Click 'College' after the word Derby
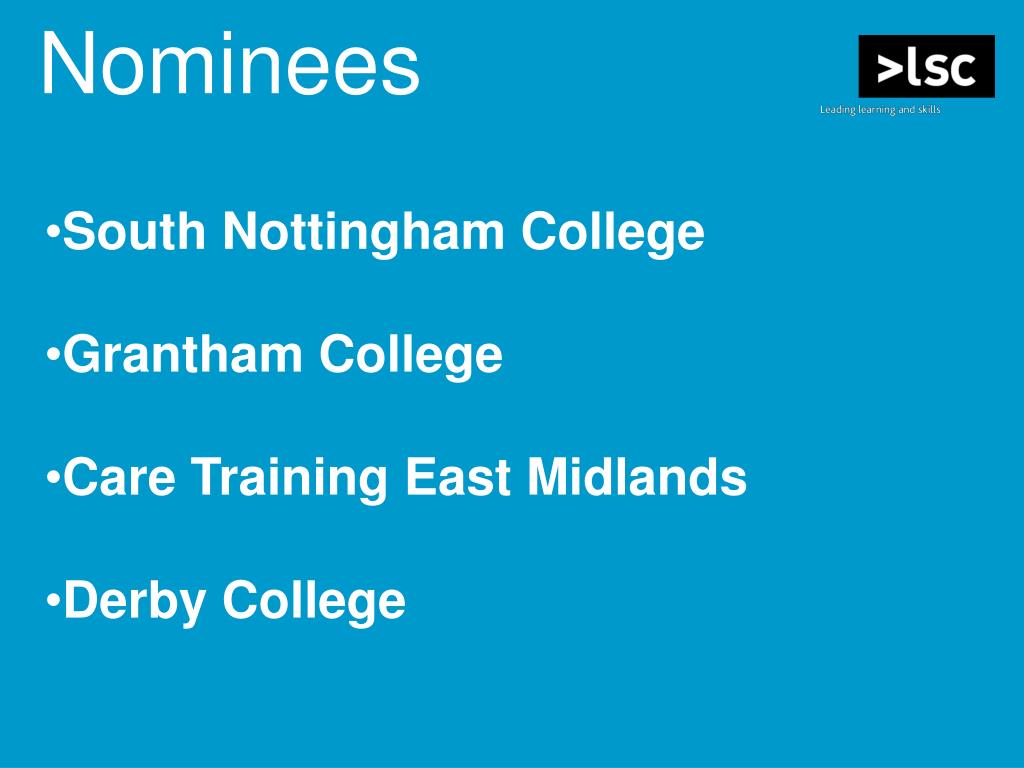The width and height of the screenshot is (1024, 768). tap(314, 601)
